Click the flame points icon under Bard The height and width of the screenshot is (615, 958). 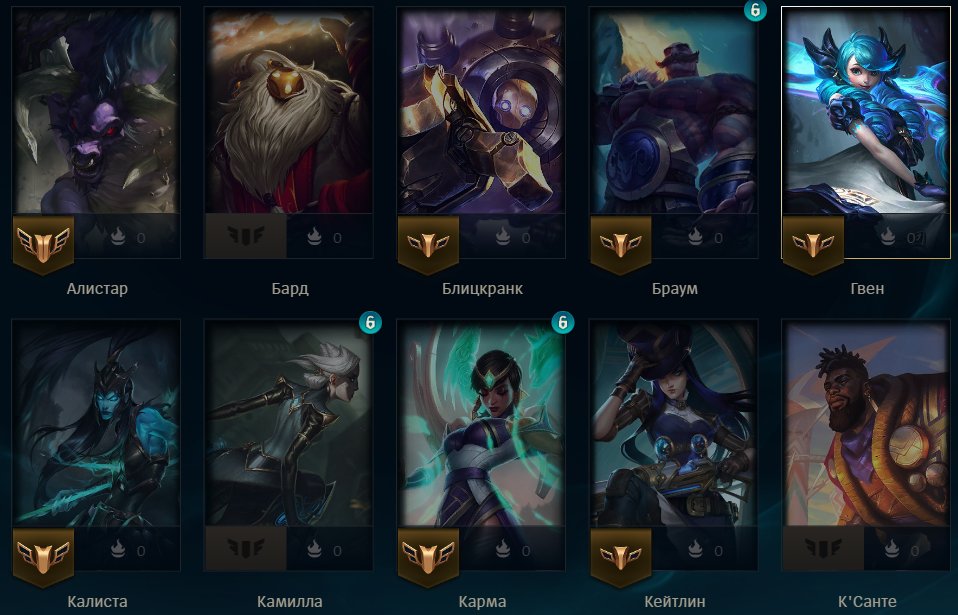[314, 236]
